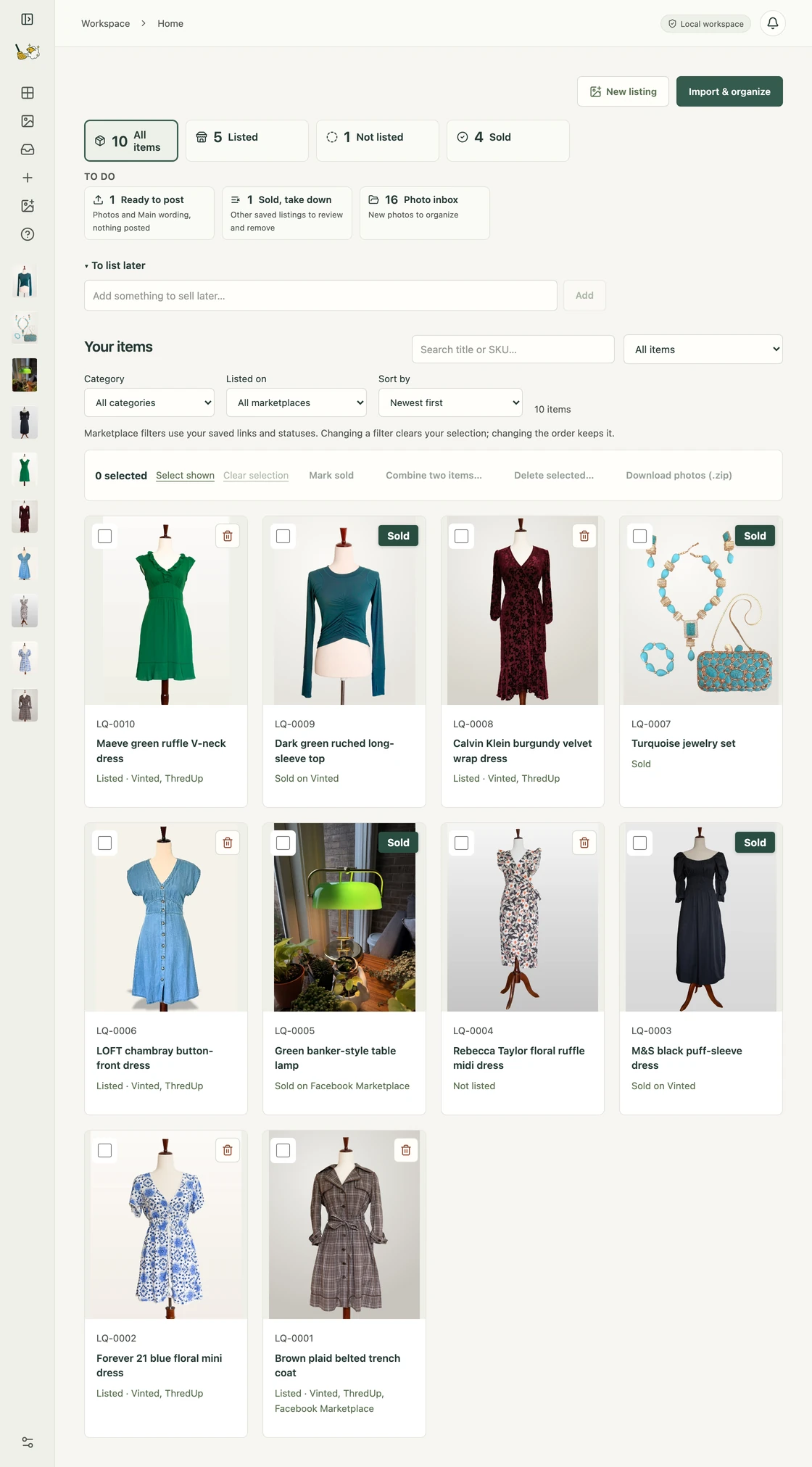This screenshot has height=1467, width=812.
Task: Open the Newest first sort dropdown
Action: coord(450,402)
